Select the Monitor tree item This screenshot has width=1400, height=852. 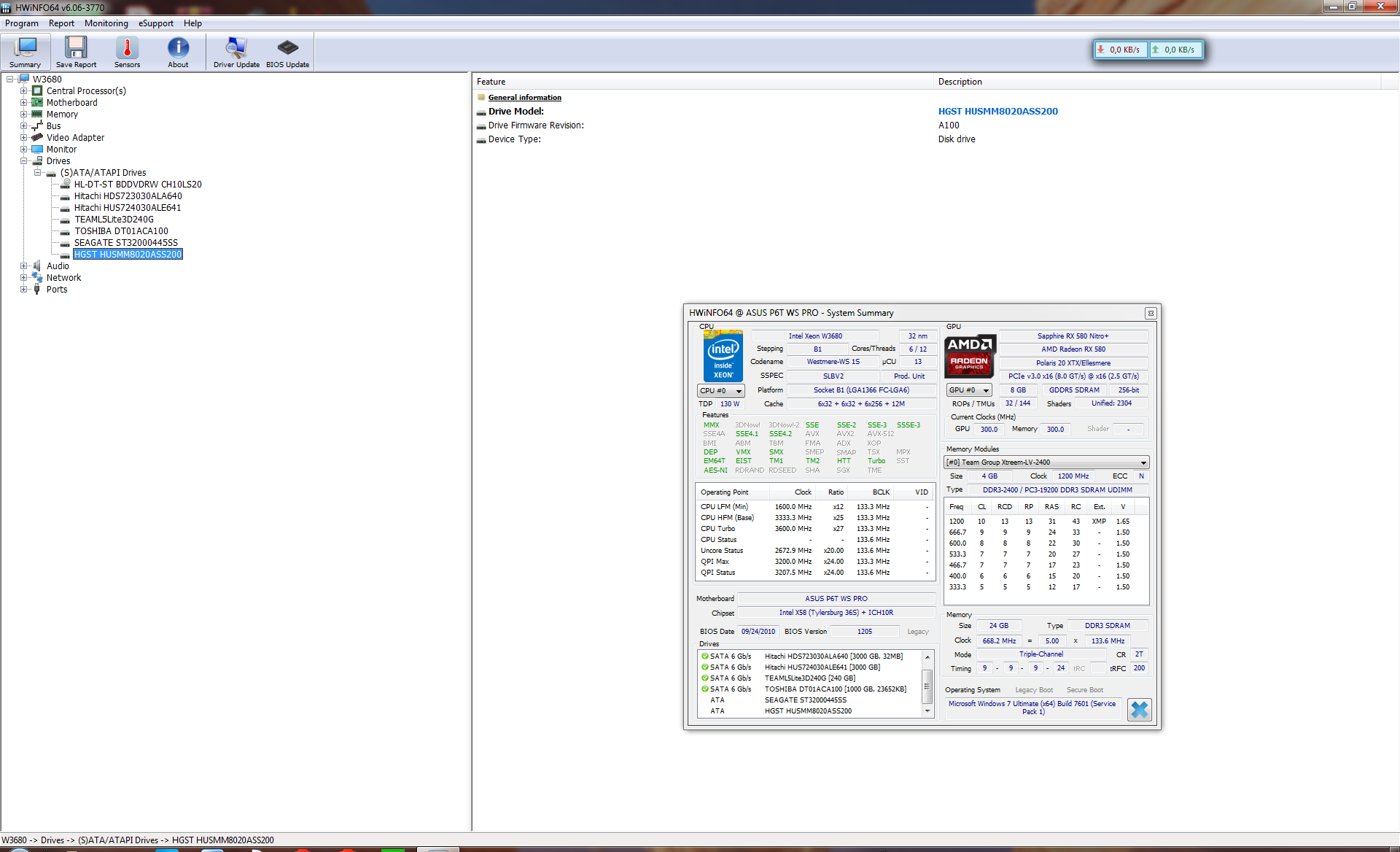(x=61, y=149)
